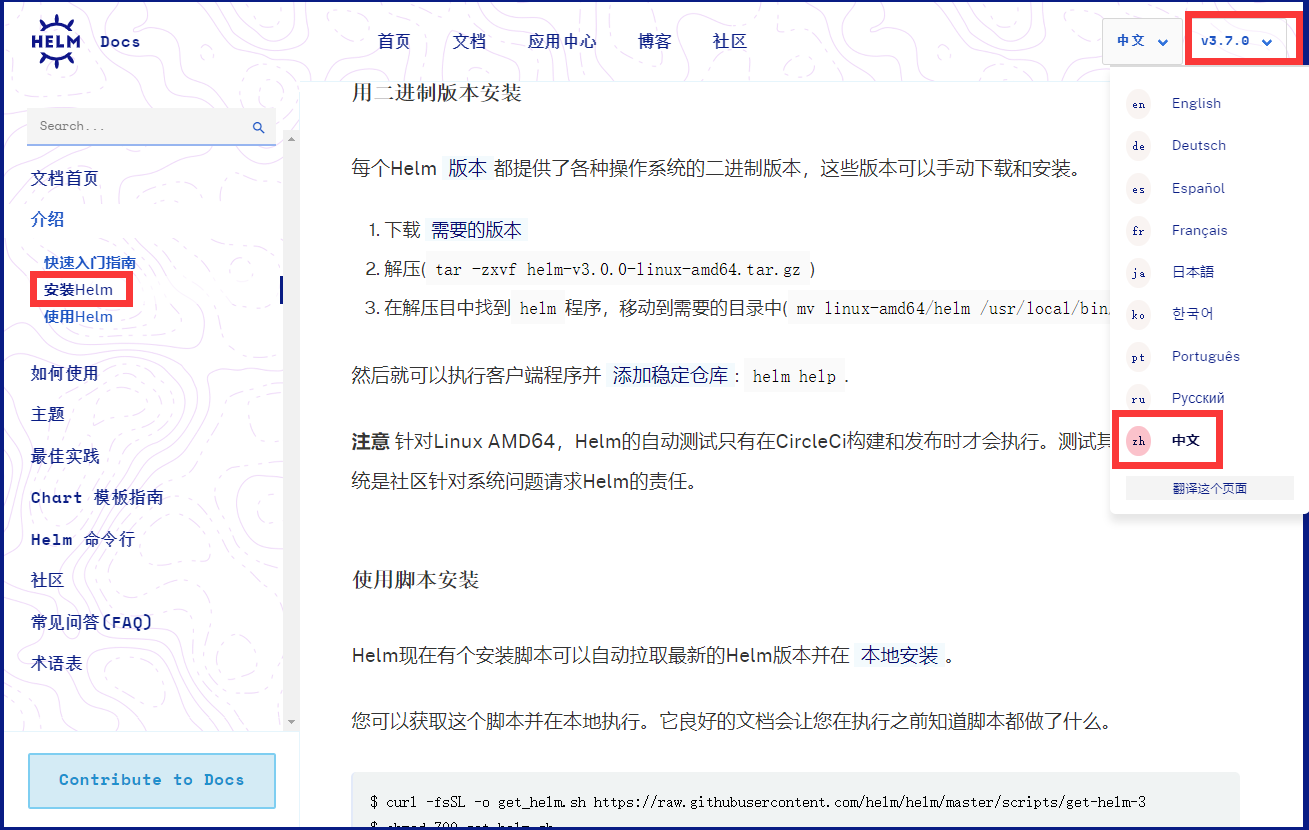Expand 主题 sidebar section

click(48, 415)
